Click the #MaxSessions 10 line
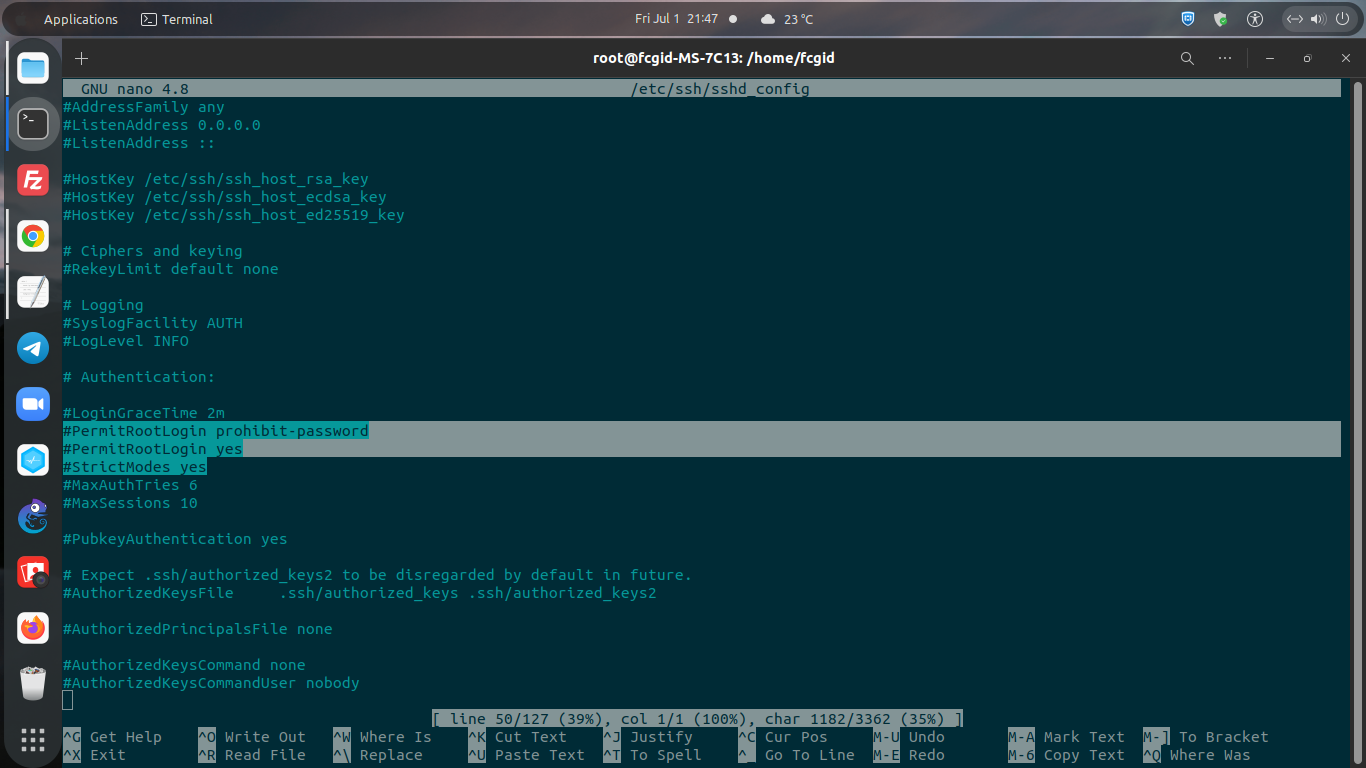Image resolution: width=1366 pixels, height=768 pixels. click(130, 503)
